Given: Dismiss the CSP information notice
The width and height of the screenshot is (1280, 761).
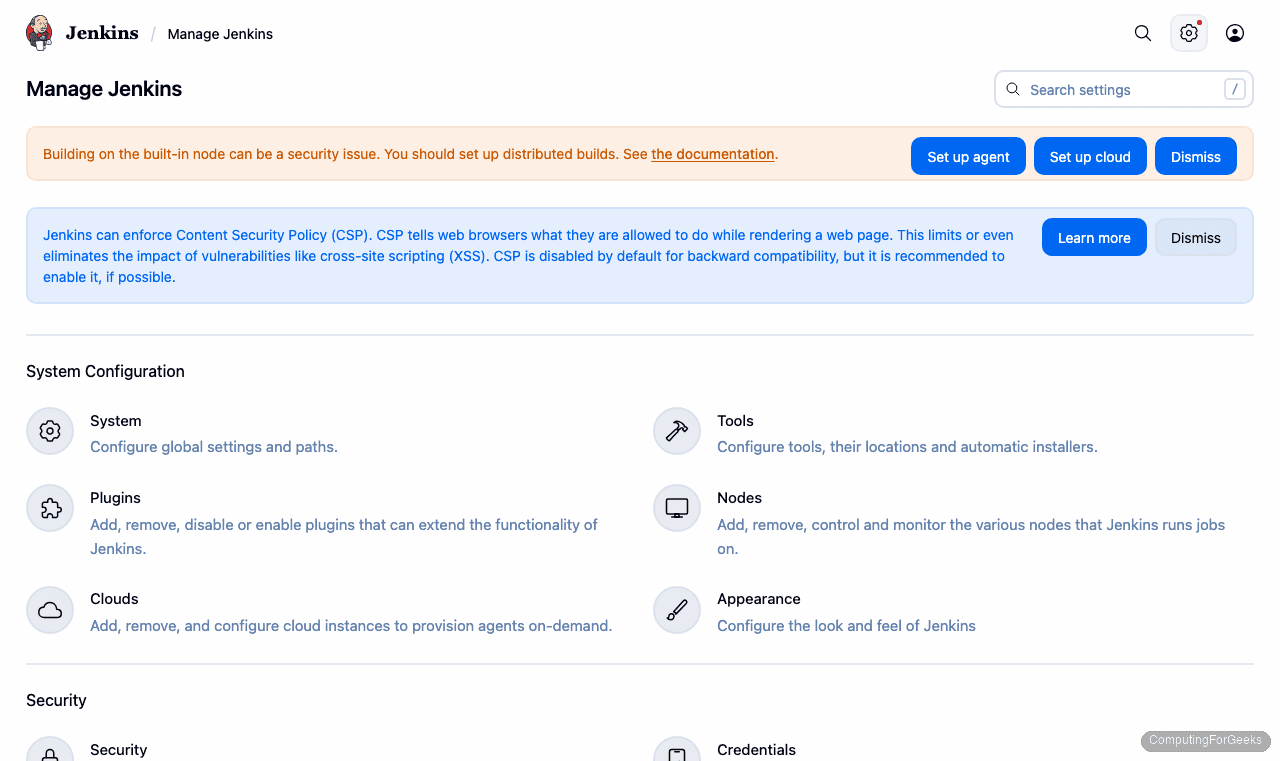Looking at the screenshot, I should [1195, 237].
